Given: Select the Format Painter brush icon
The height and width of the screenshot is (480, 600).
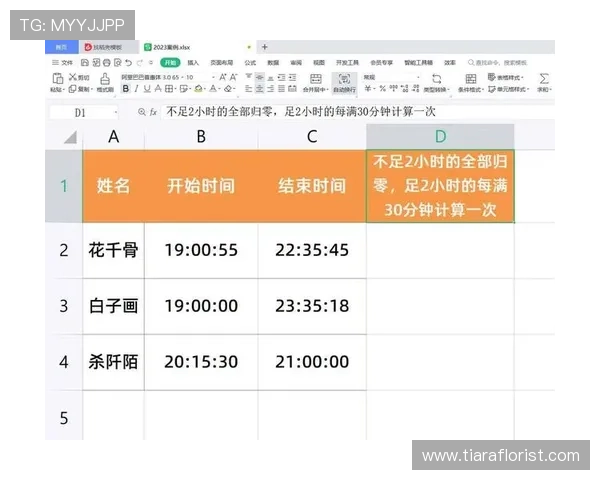Looking at the screenshot, I should 105,79.
